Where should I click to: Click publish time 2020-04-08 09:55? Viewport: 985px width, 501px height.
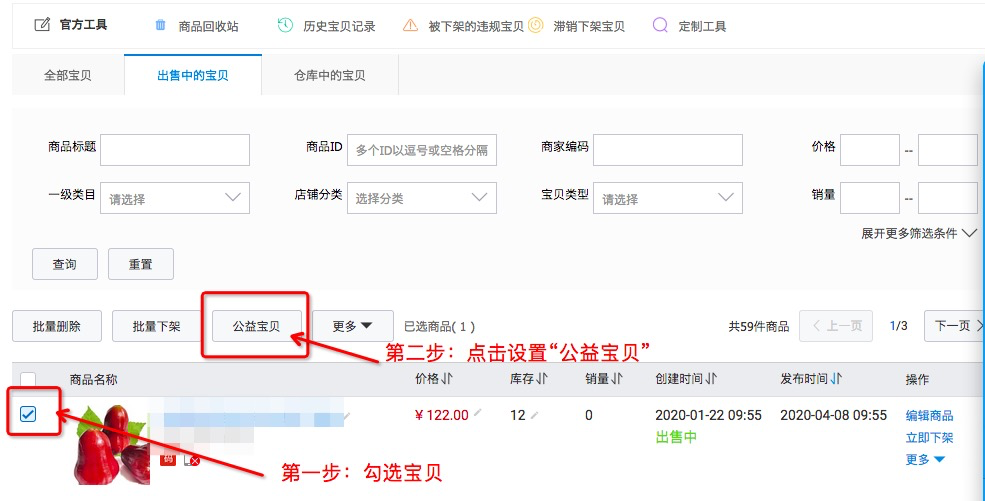833,415
